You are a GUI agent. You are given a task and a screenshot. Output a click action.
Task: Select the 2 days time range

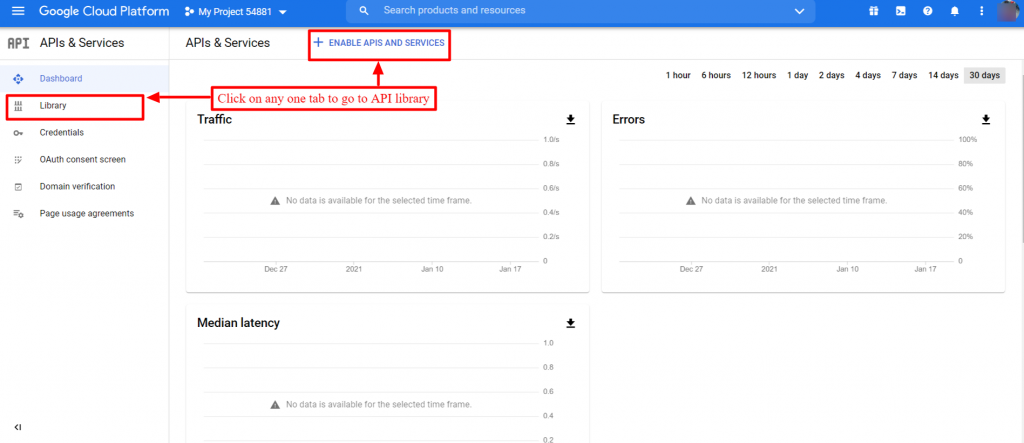[831, 76]
